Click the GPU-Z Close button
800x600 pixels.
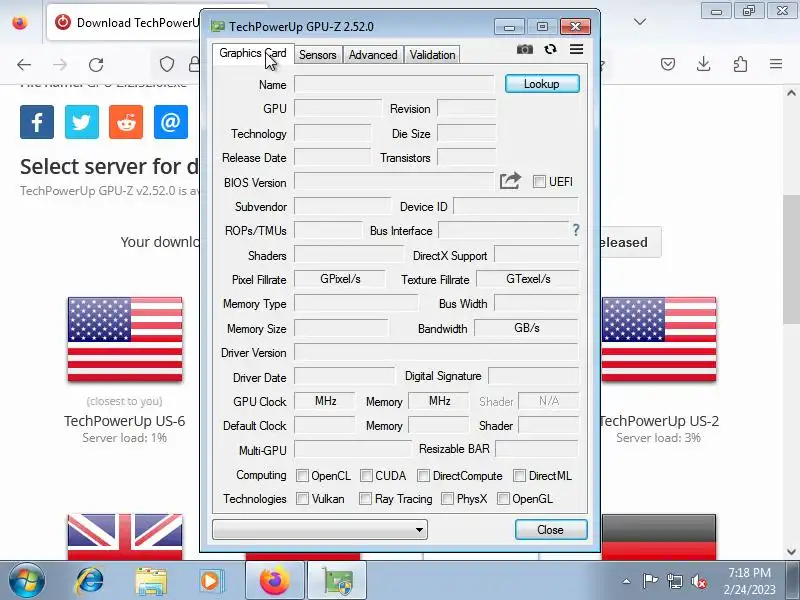coord(551,530)
